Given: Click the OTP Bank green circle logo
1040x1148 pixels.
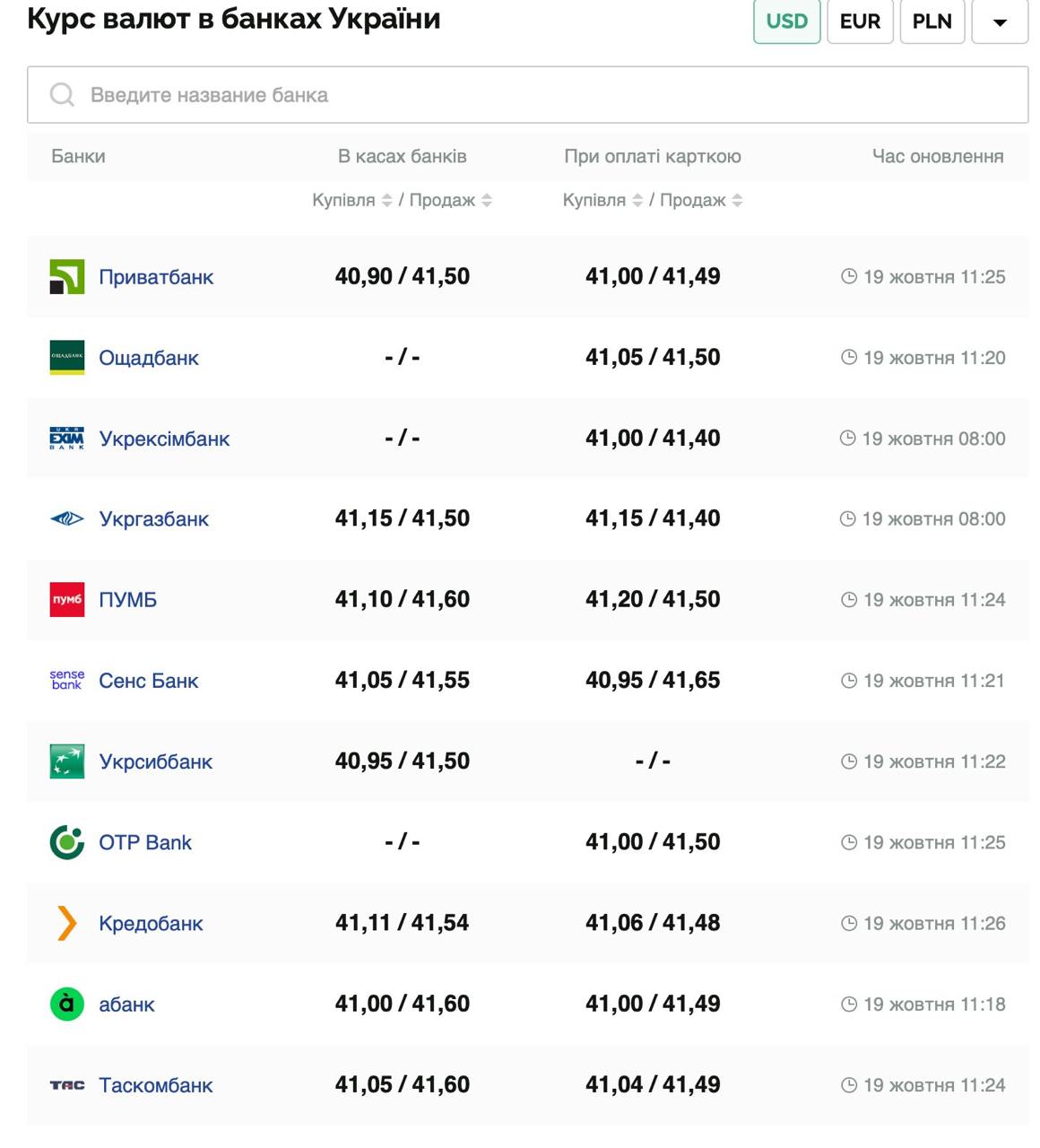Looking at the screenshot, I should pyautogui.click(x=66, y=842).
